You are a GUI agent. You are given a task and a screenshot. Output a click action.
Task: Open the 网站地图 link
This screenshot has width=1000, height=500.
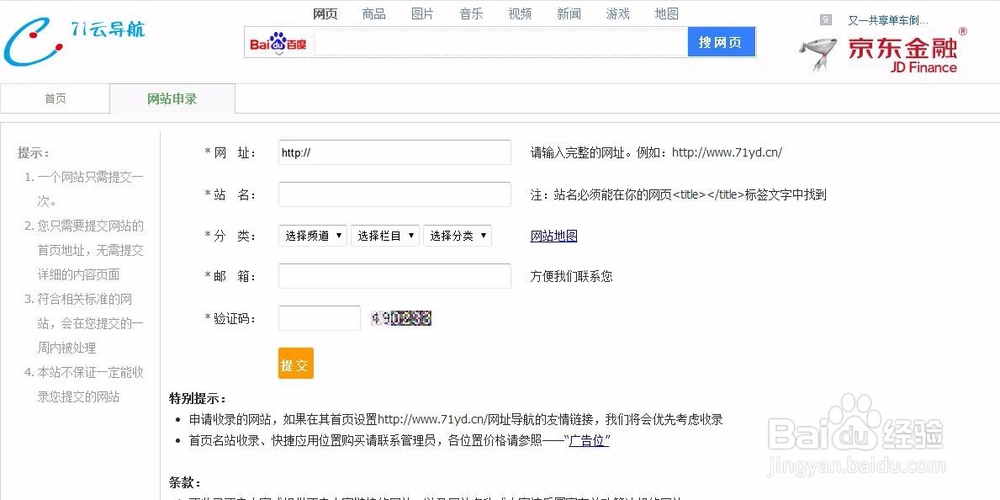pos(554,236)
